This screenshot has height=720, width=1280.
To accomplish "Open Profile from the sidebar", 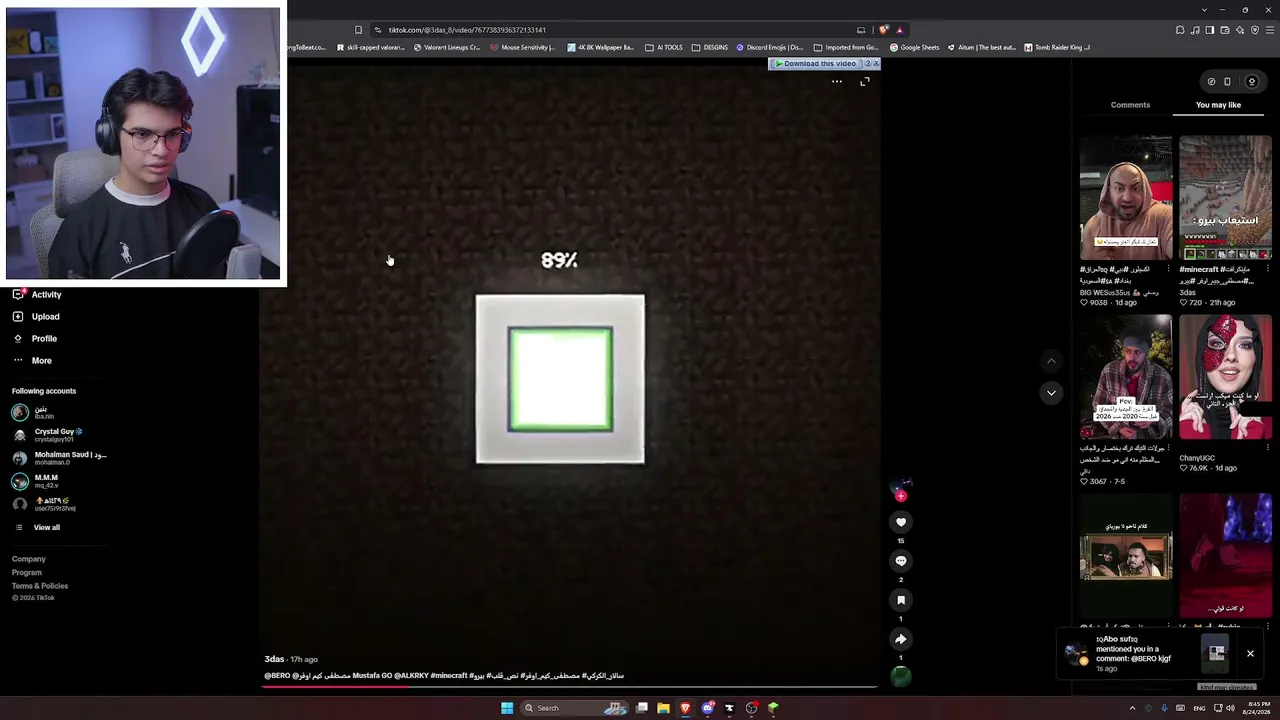I will coord(36,339).
